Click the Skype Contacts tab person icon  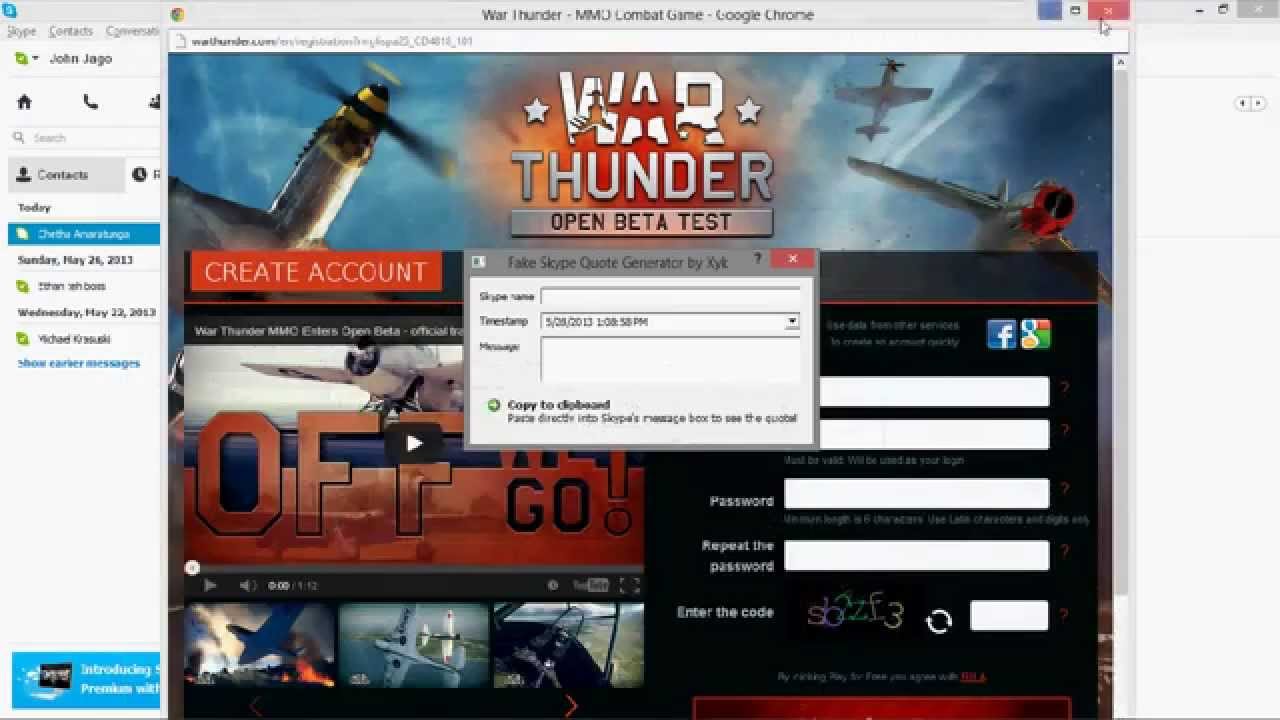[24, 175]
